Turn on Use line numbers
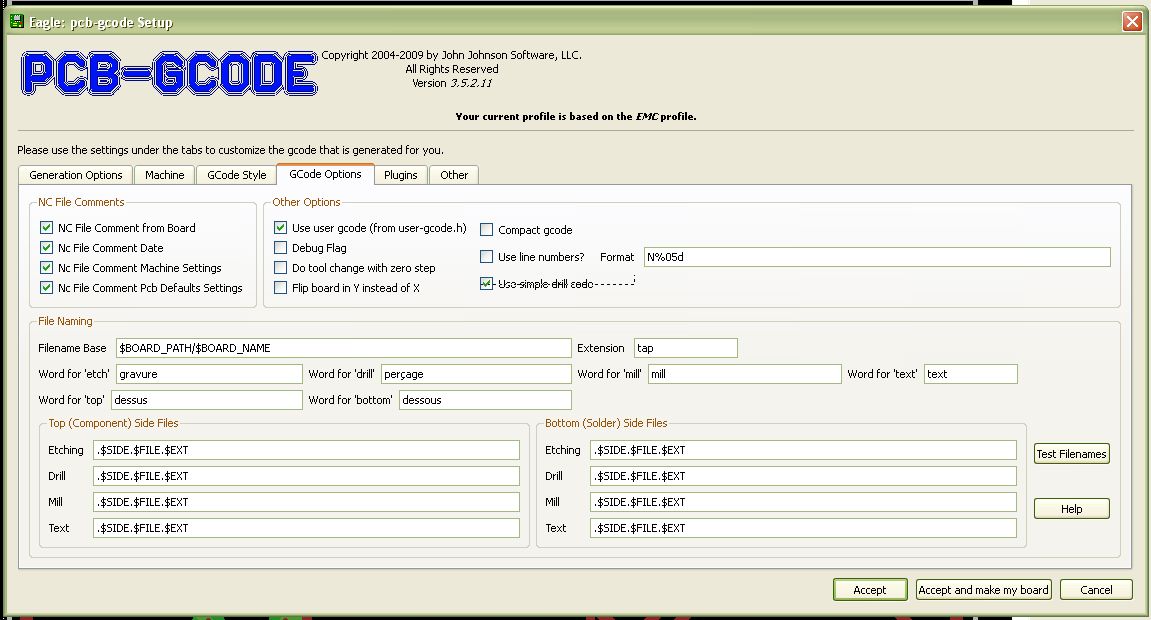The width and height of the screenshot is (1151, 620). 487,257
